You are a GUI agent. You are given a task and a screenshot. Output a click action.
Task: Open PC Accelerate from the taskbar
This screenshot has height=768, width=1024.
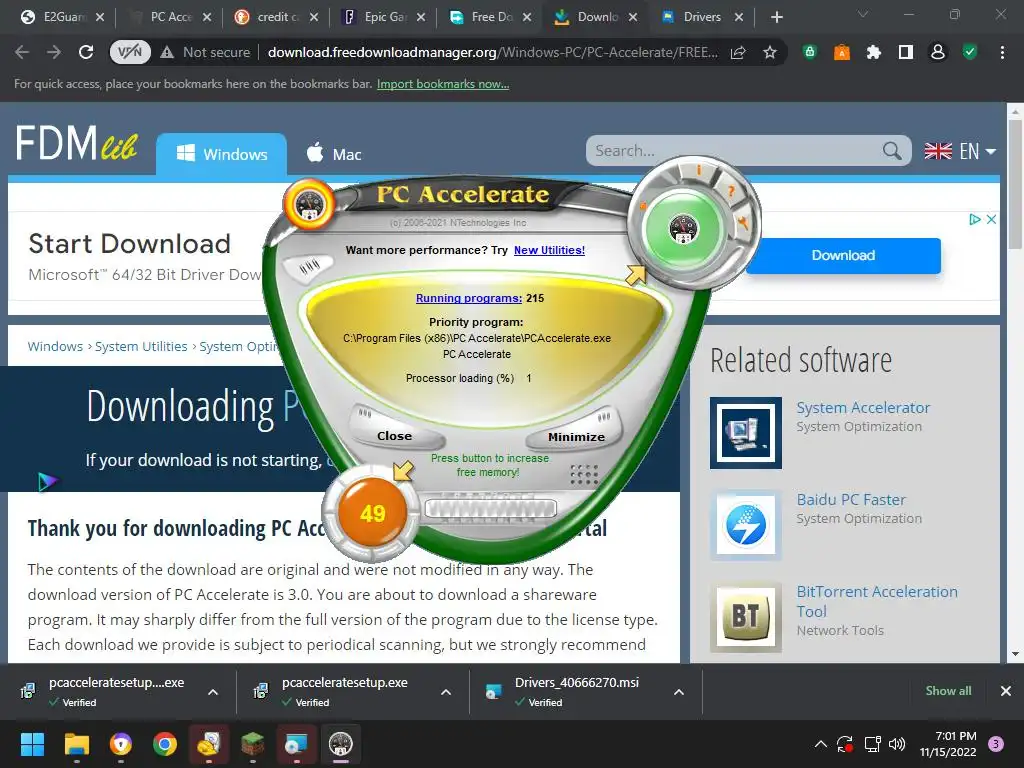[x=341, y=744]
